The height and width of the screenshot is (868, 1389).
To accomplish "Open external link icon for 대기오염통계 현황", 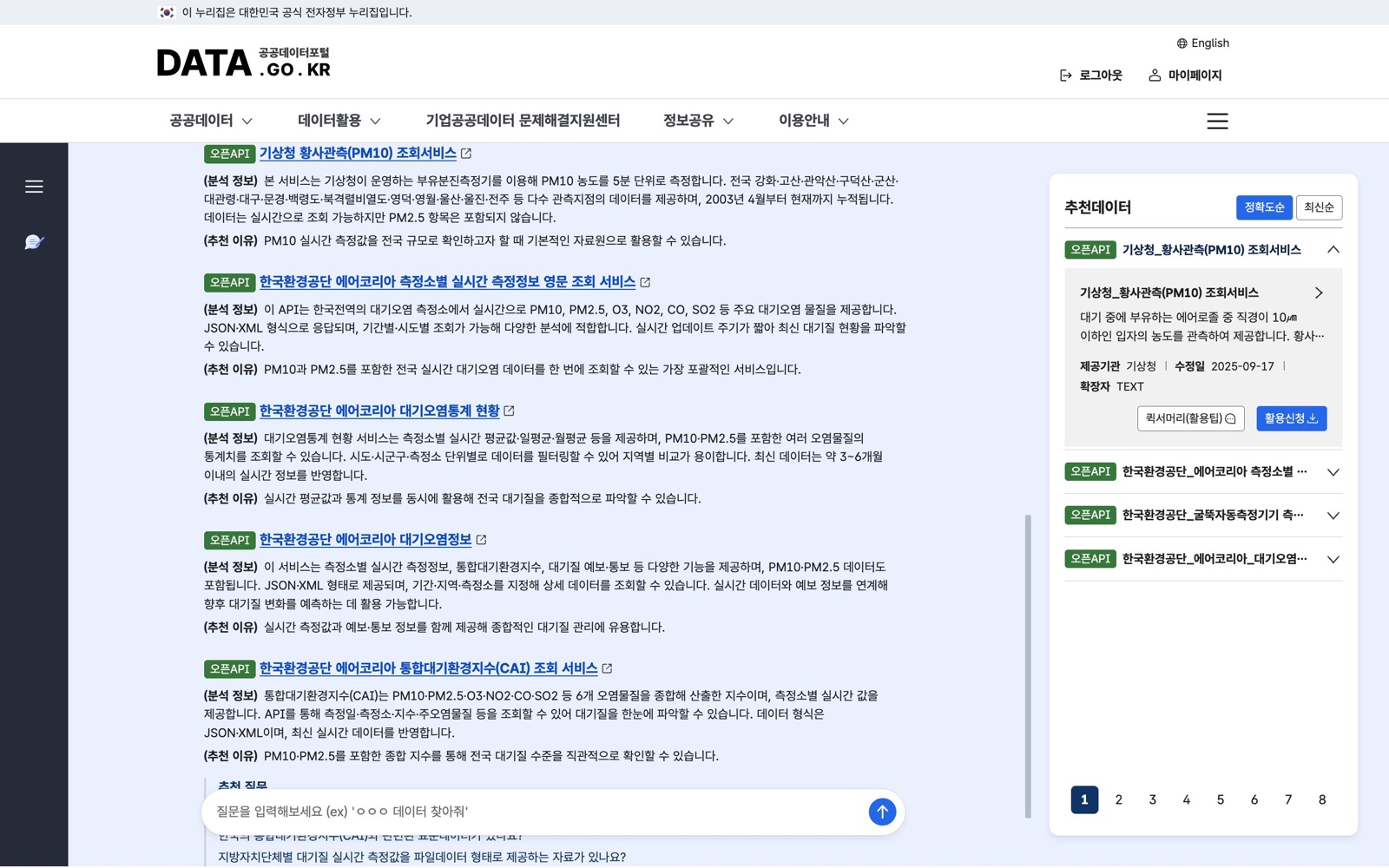I will point(510,411).
